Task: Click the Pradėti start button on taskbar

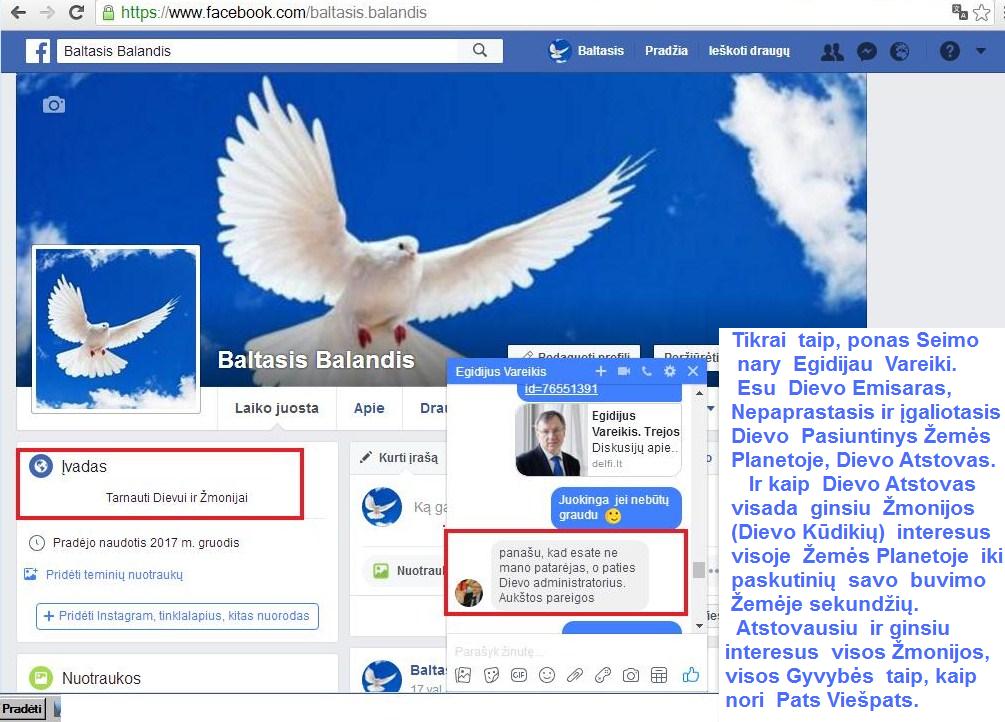Action: tap(22, 709)
